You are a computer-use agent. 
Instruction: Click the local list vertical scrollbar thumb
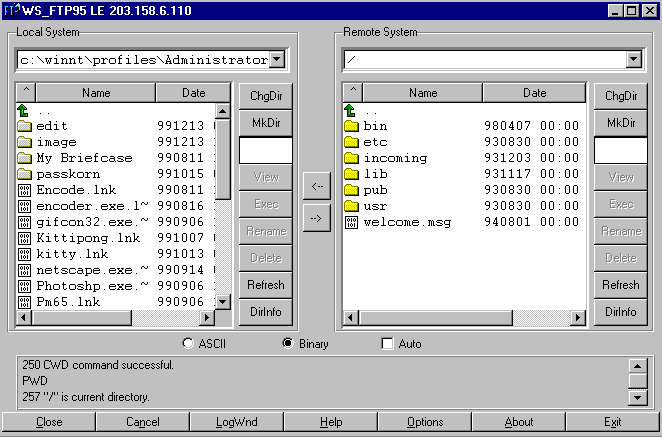click(x=222, y=159)
